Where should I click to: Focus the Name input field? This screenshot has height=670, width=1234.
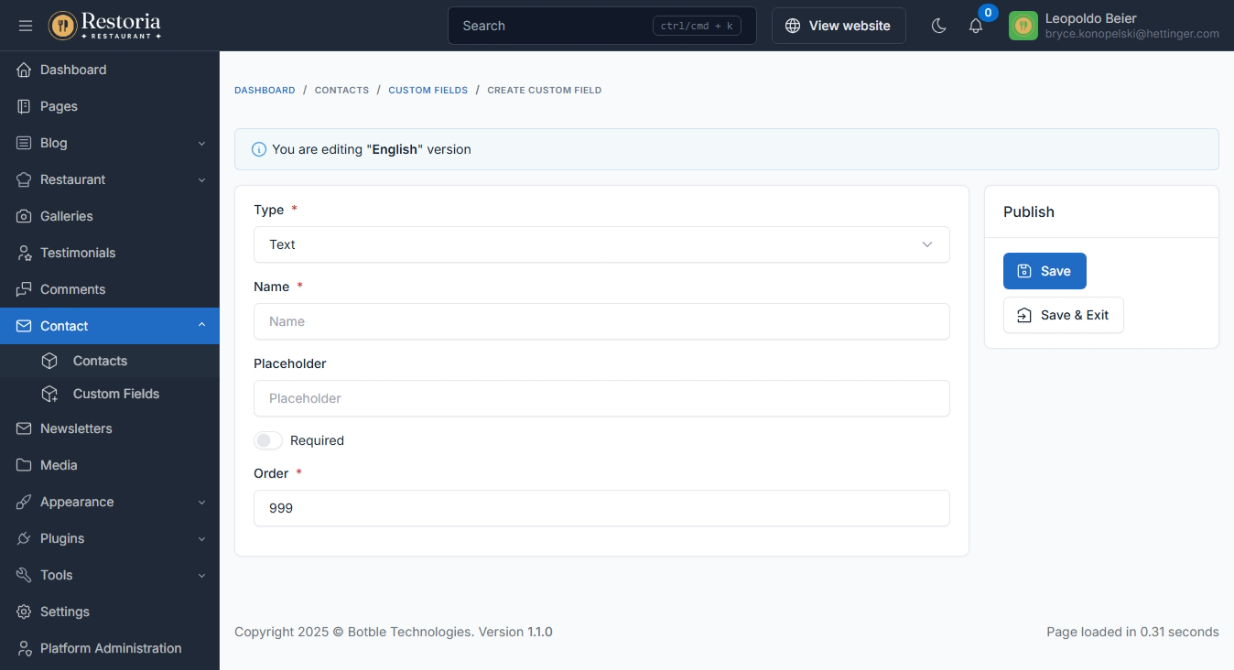pos(601,322)
